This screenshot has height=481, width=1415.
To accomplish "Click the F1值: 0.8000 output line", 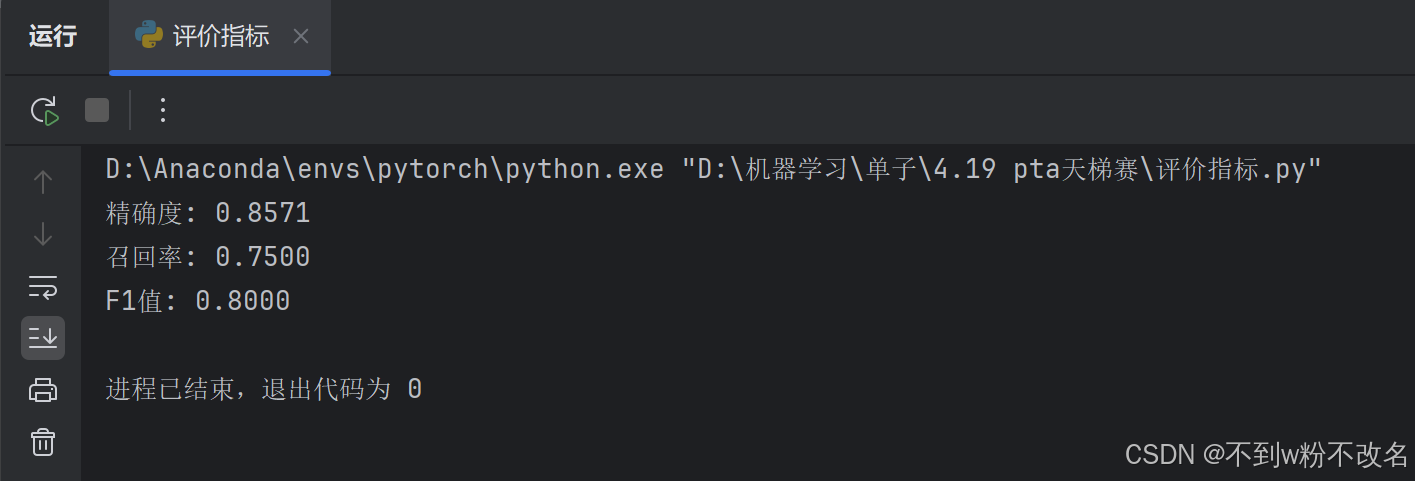I will click(x=198, y=301).
